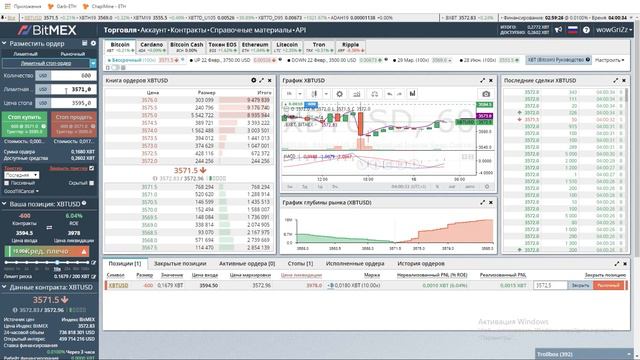The image size is (640, 360).
Task: Open the wowGriZz account dropdown
Action: click(614, 30)
